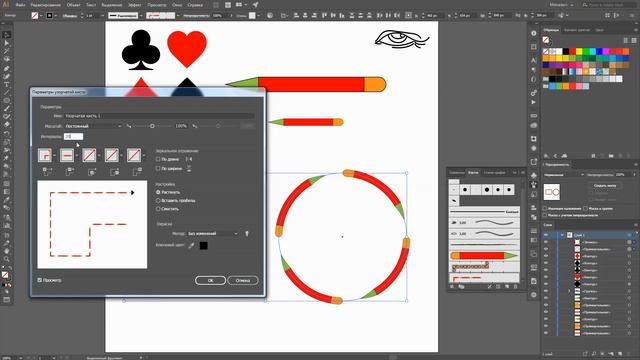This screenshot has width=640, height=360.
Task: Select the Вставить пробелы radio button
Action: click(158, 200)
